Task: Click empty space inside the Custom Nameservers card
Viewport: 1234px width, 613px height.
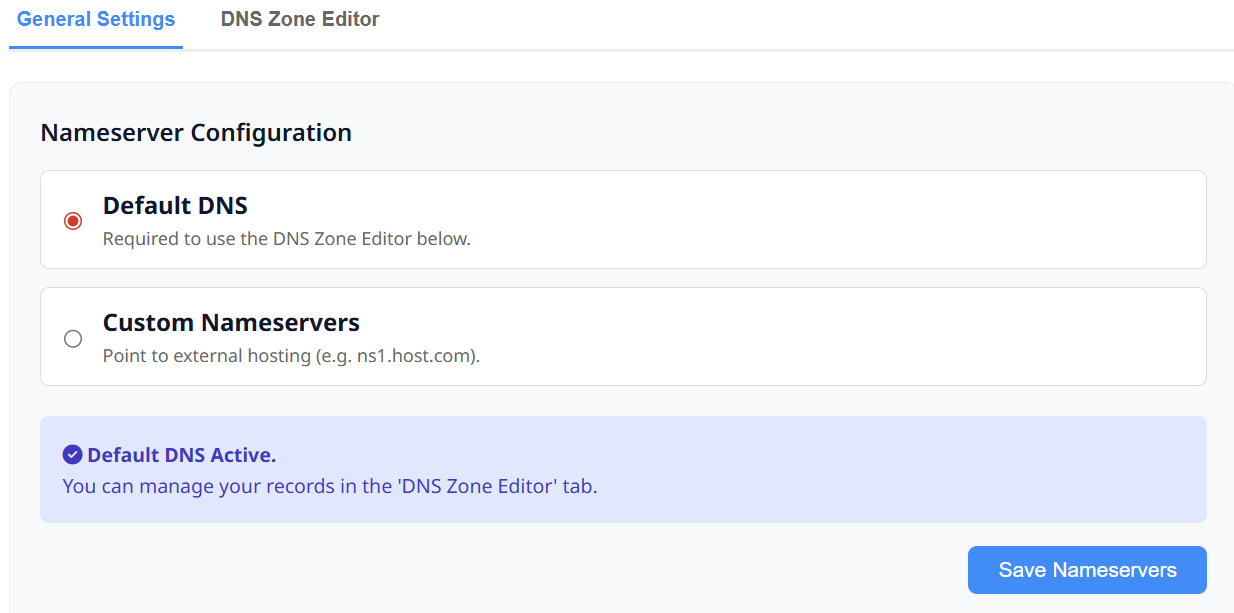Action: [x=800, y=337]
